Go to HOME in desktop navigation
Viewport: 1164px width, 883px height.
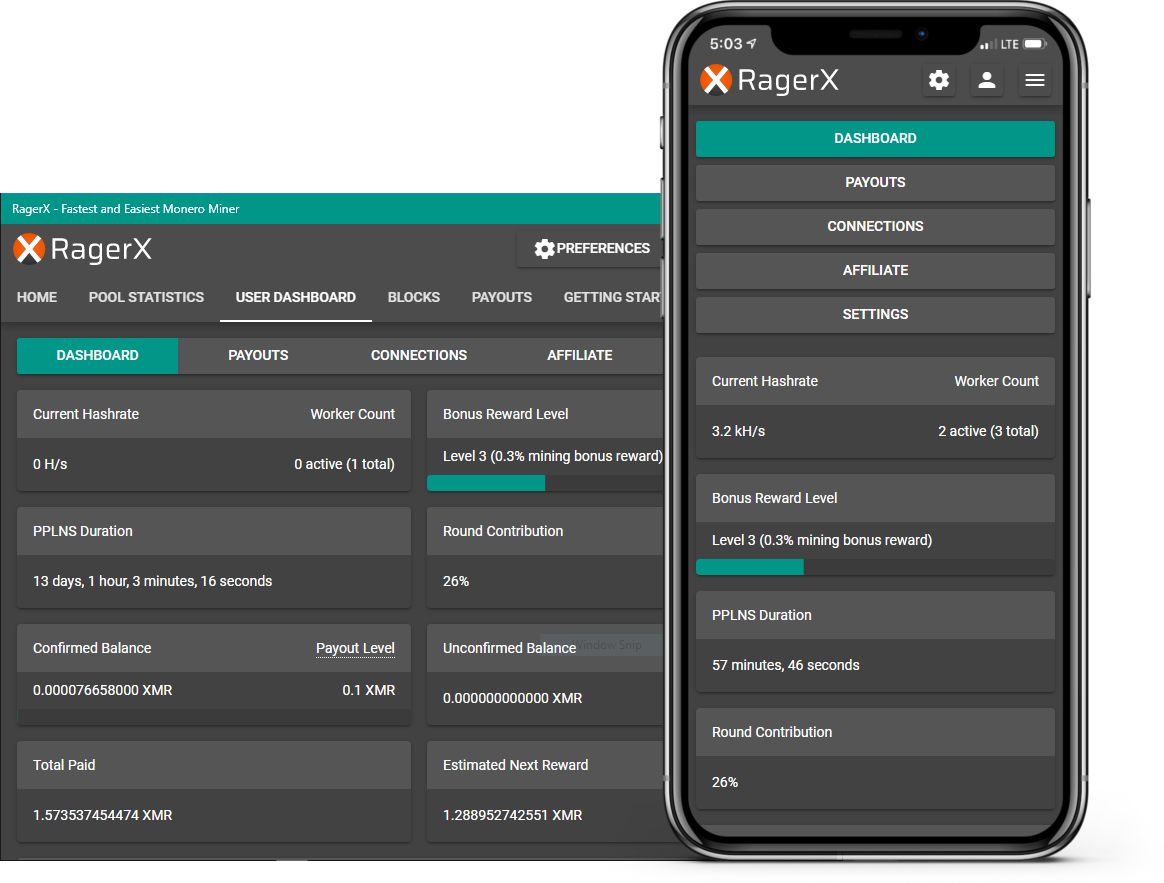[37, 297]
